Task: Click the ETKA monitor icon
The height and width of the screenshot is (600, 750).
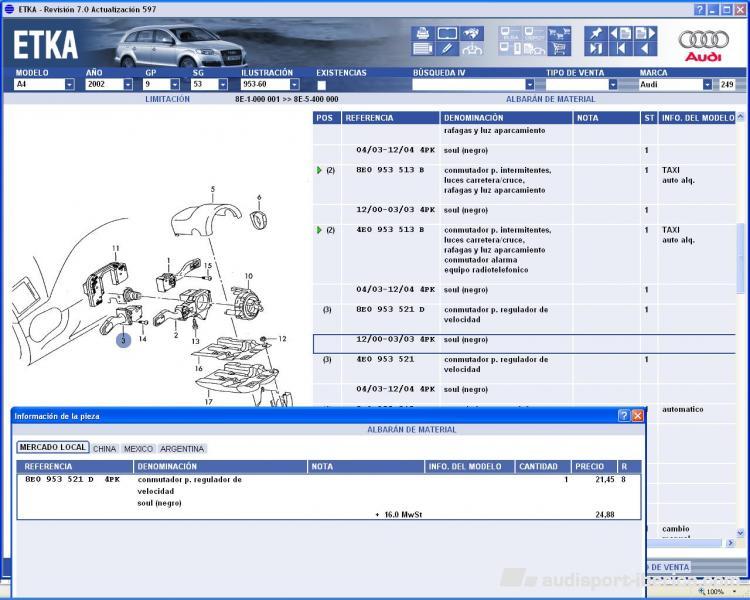Action: 510,33
